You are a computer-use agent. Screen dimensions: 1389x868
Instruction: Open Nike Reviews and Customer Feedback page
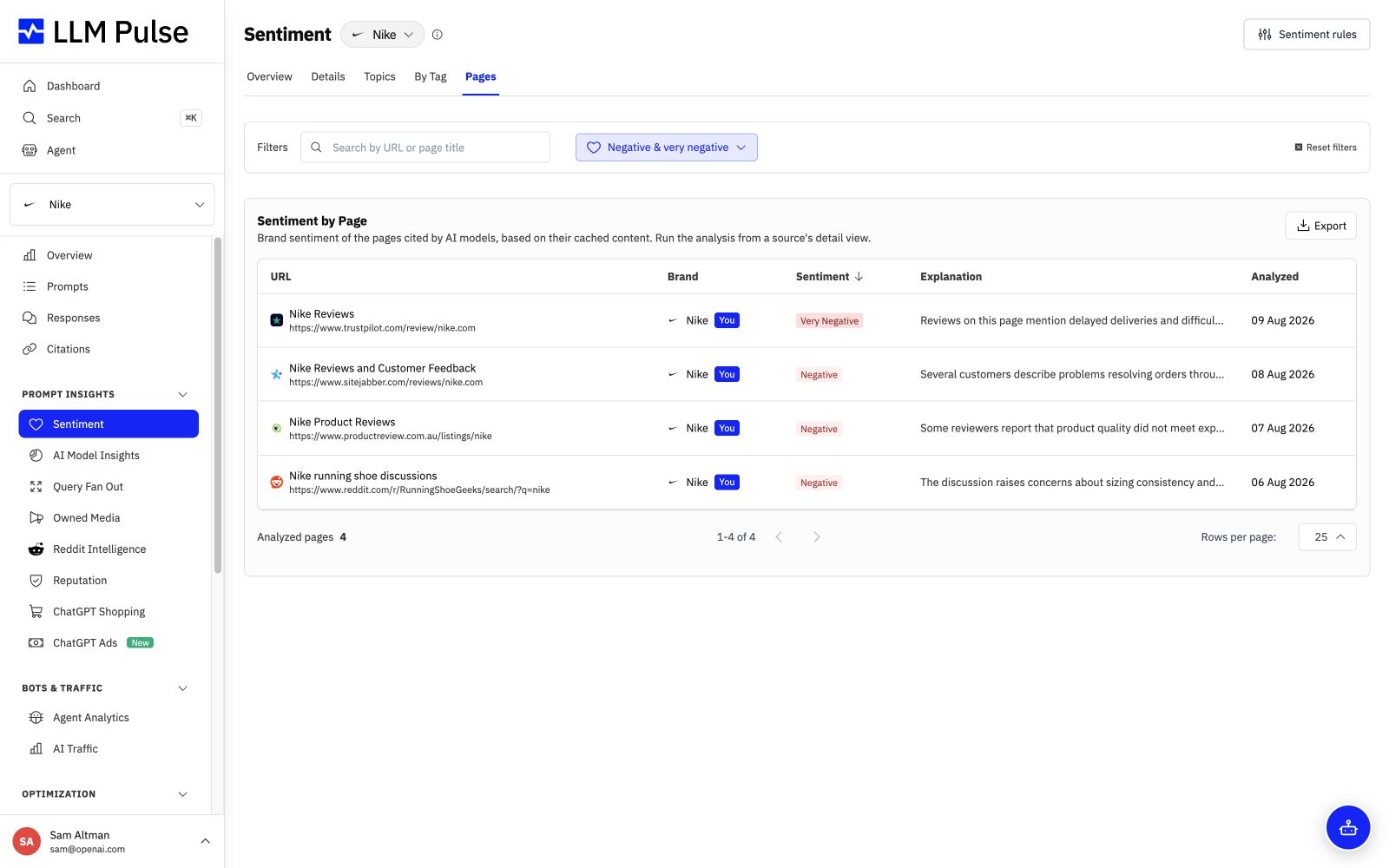[382, 368]
